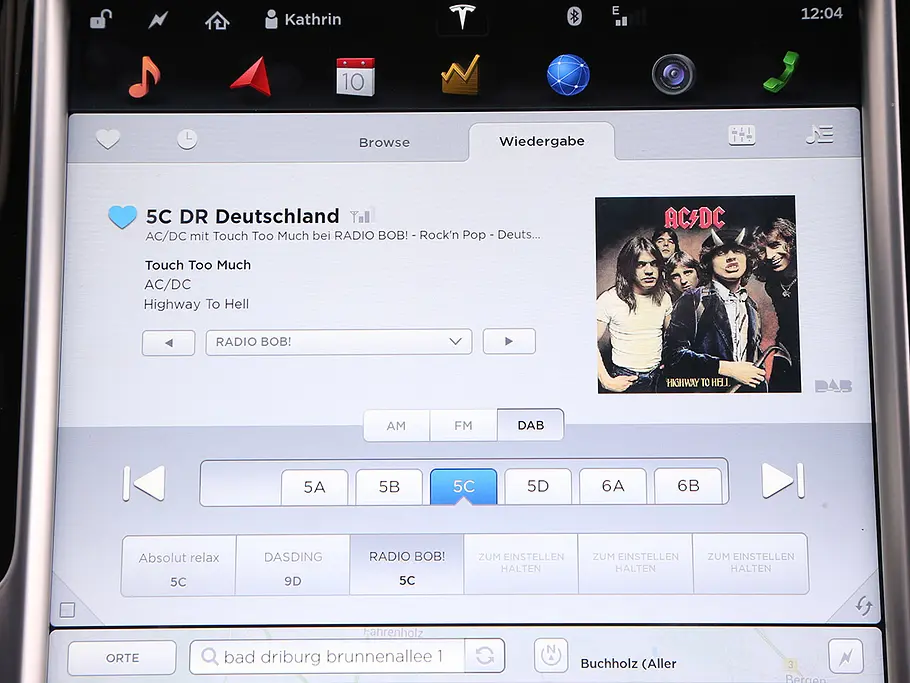This screenshot has height=683, width=910.
Task: Show favorites with the grey heart icon
Action: pyautogui.click(x=108, y=139)
